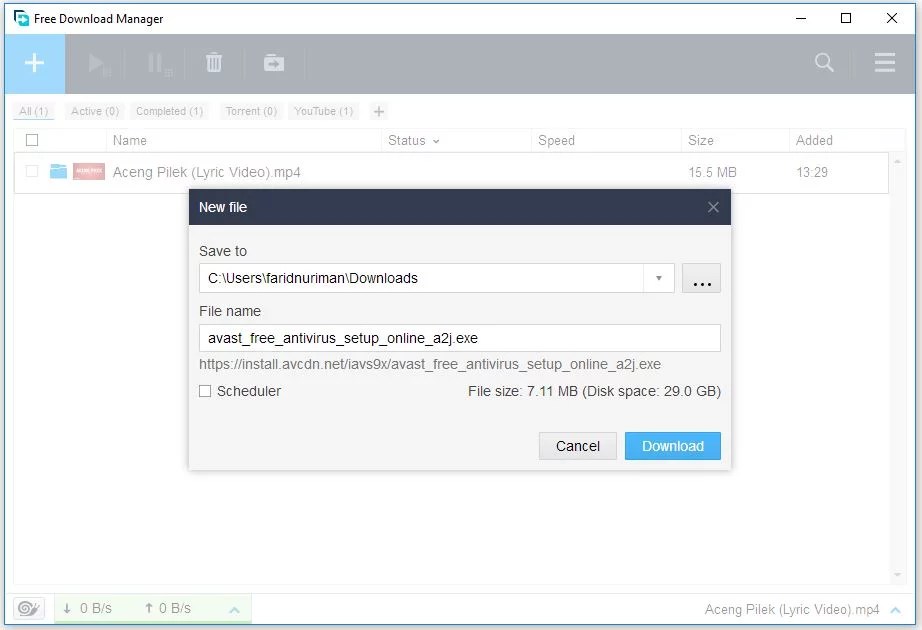Add a new tag filter tab
The width and height of the screenshot is (922, 630).
(379, 111)
